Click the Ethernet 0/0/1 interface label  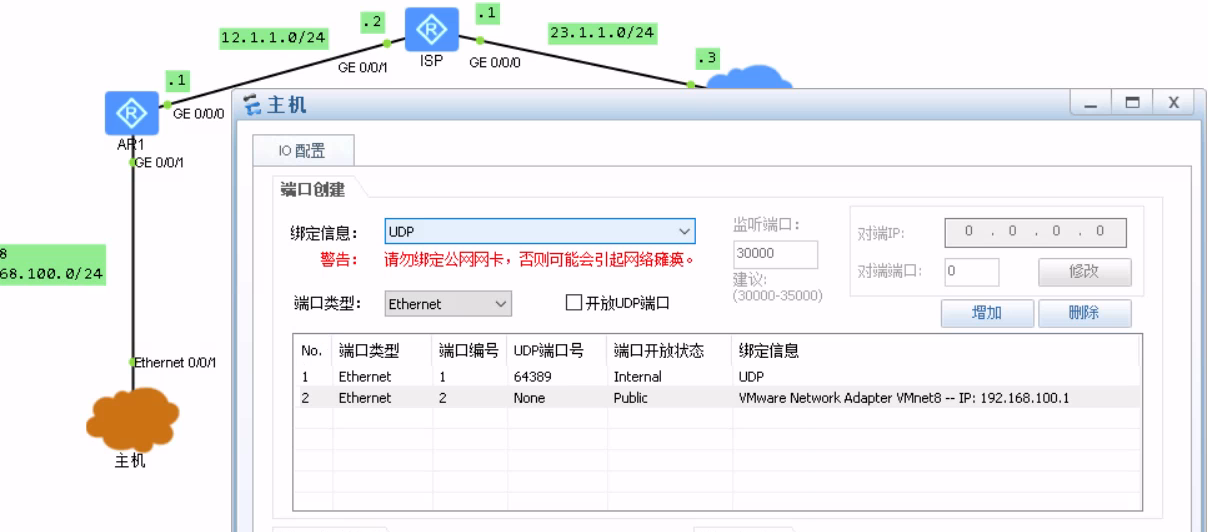pyautogui.click(x=176, y=362)
